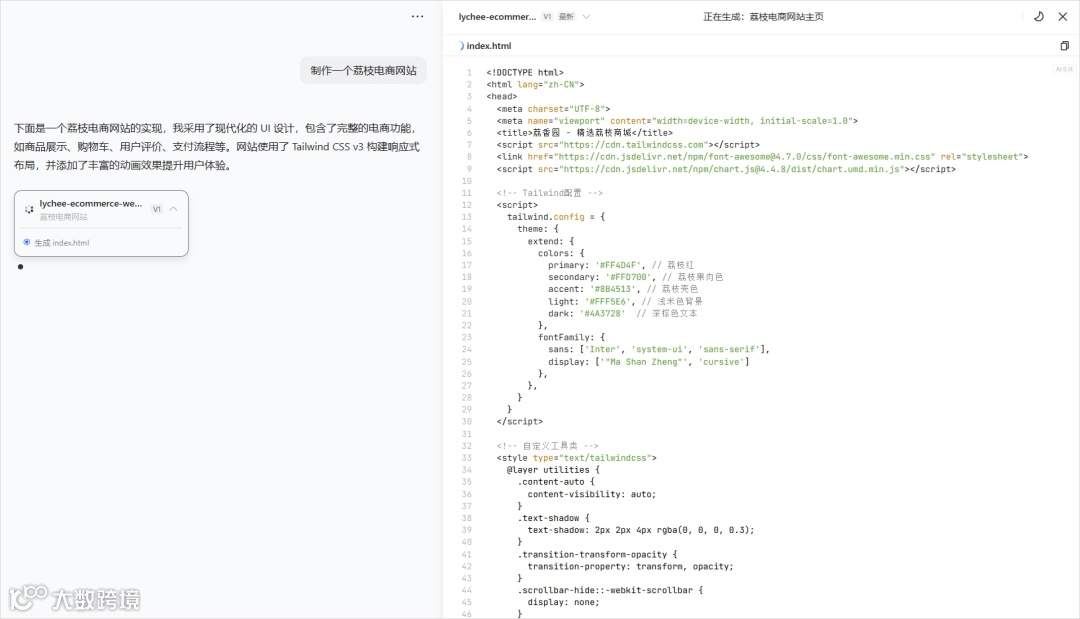Click the AI生成 badge in the code area
The width and height of the screenshot is (1080, 619).
pyautogui.click(x=1063, y=70)
